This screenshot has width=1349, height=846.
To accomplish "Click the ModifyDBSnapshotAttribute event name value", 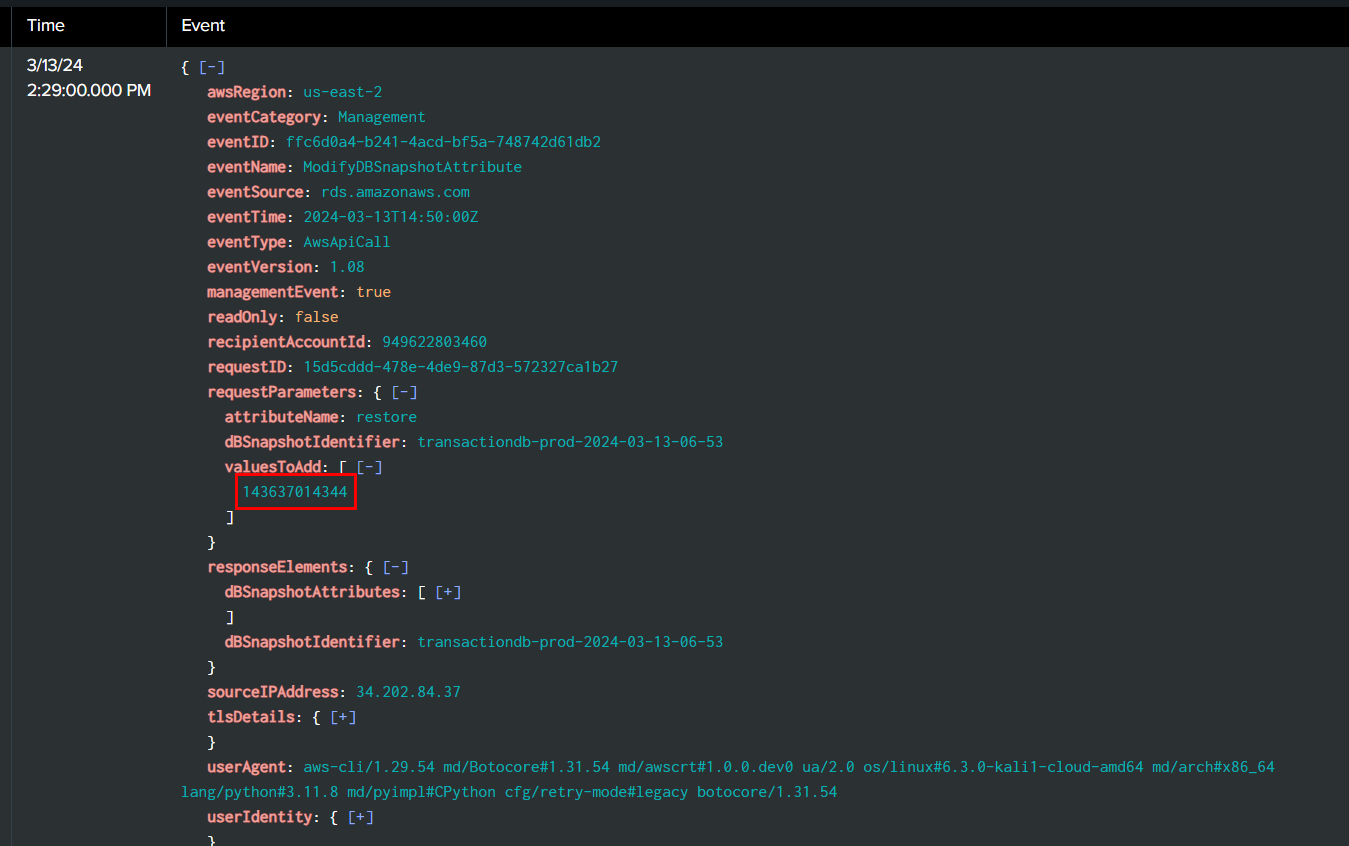I will tap(412, 167).
